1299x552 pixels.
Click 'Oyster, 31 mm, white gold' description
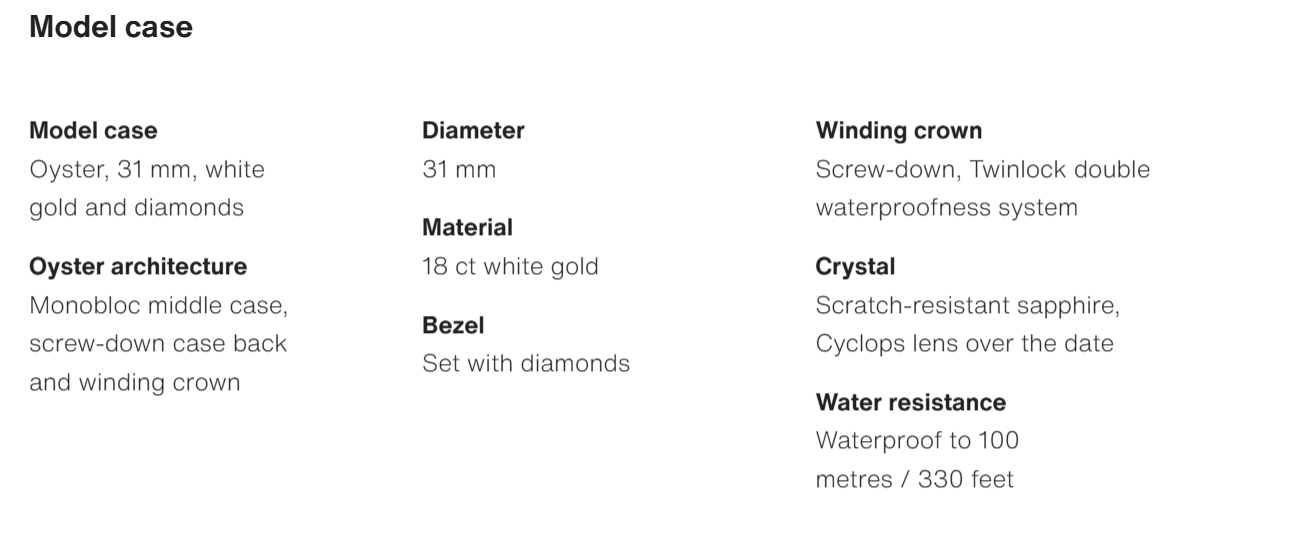click(147, 169)
